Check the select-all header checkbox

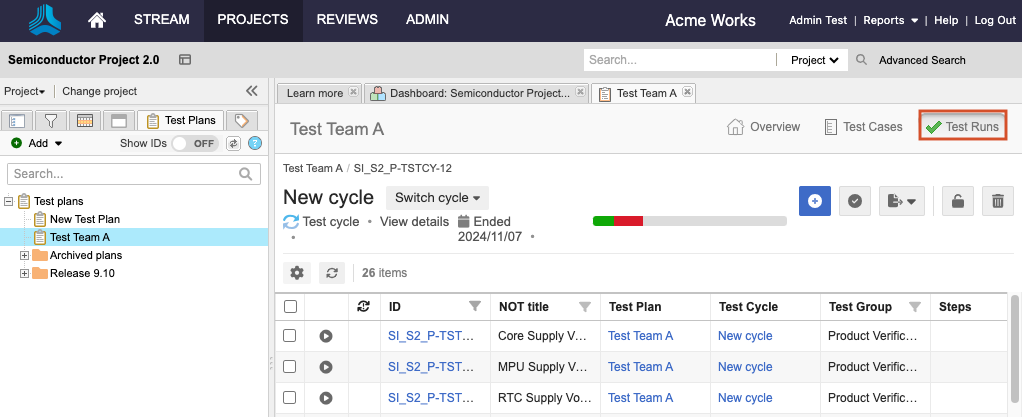point(291,306)
